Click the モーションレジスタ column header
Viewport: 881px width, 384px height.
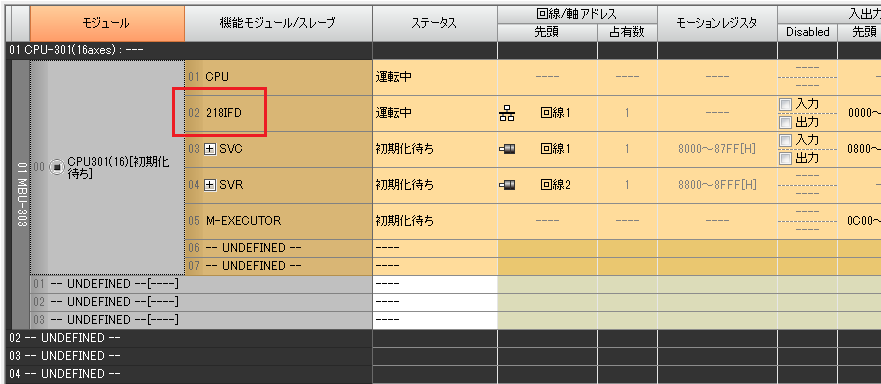click(x=717, y=24)
